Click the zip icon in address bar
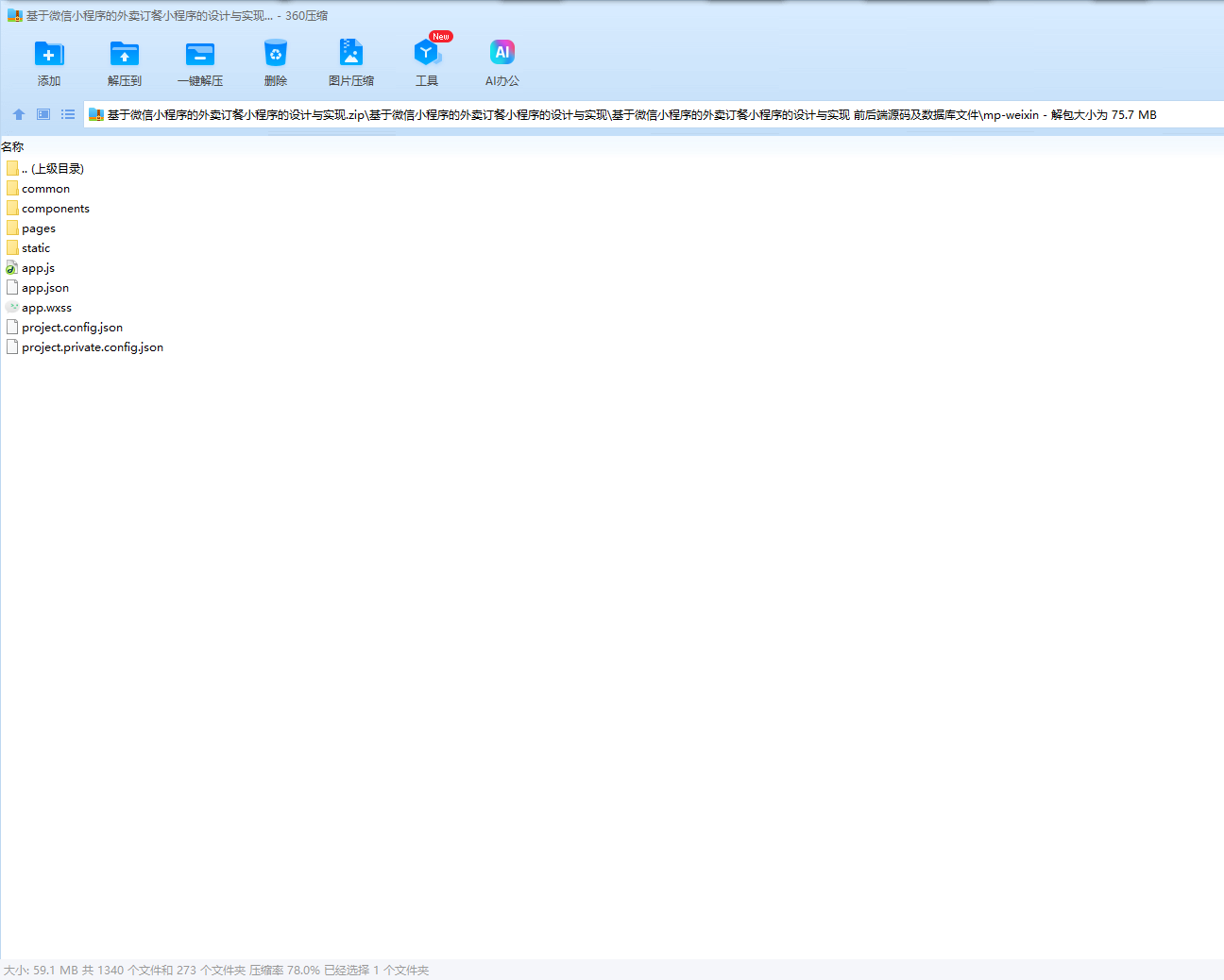This screenshot has height=980, width=1224. click(x=95, y=114)
